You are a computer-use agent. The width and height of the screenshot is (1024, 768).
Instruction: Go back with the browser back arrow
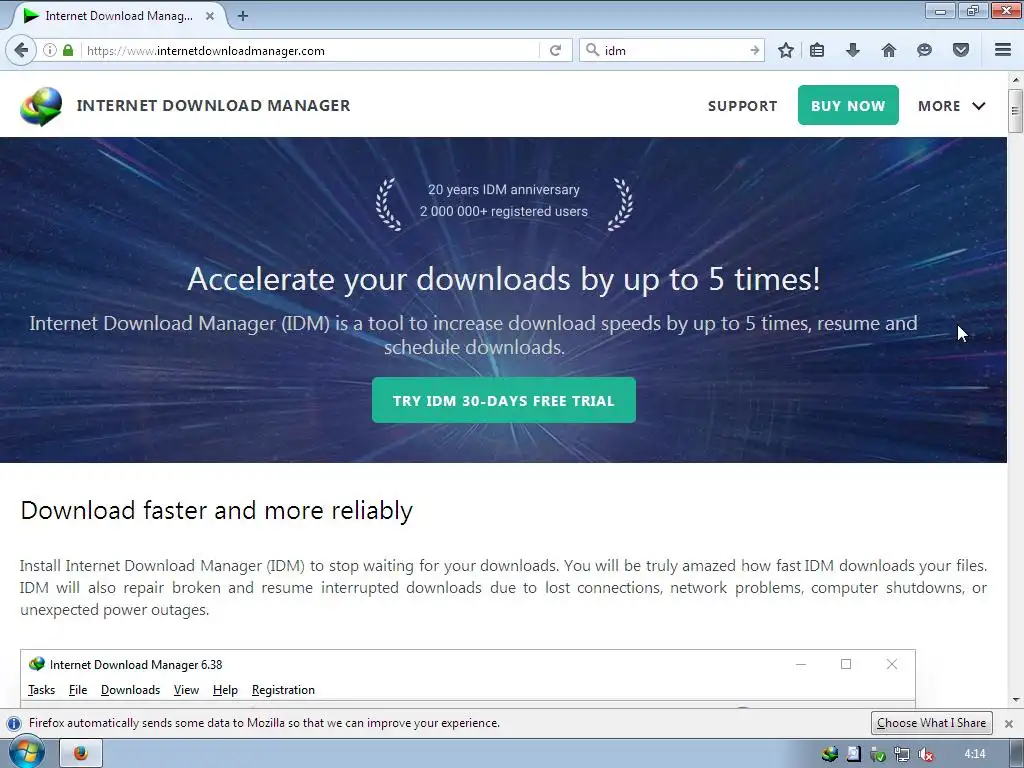pyautogui.click(x=21, y=50)
